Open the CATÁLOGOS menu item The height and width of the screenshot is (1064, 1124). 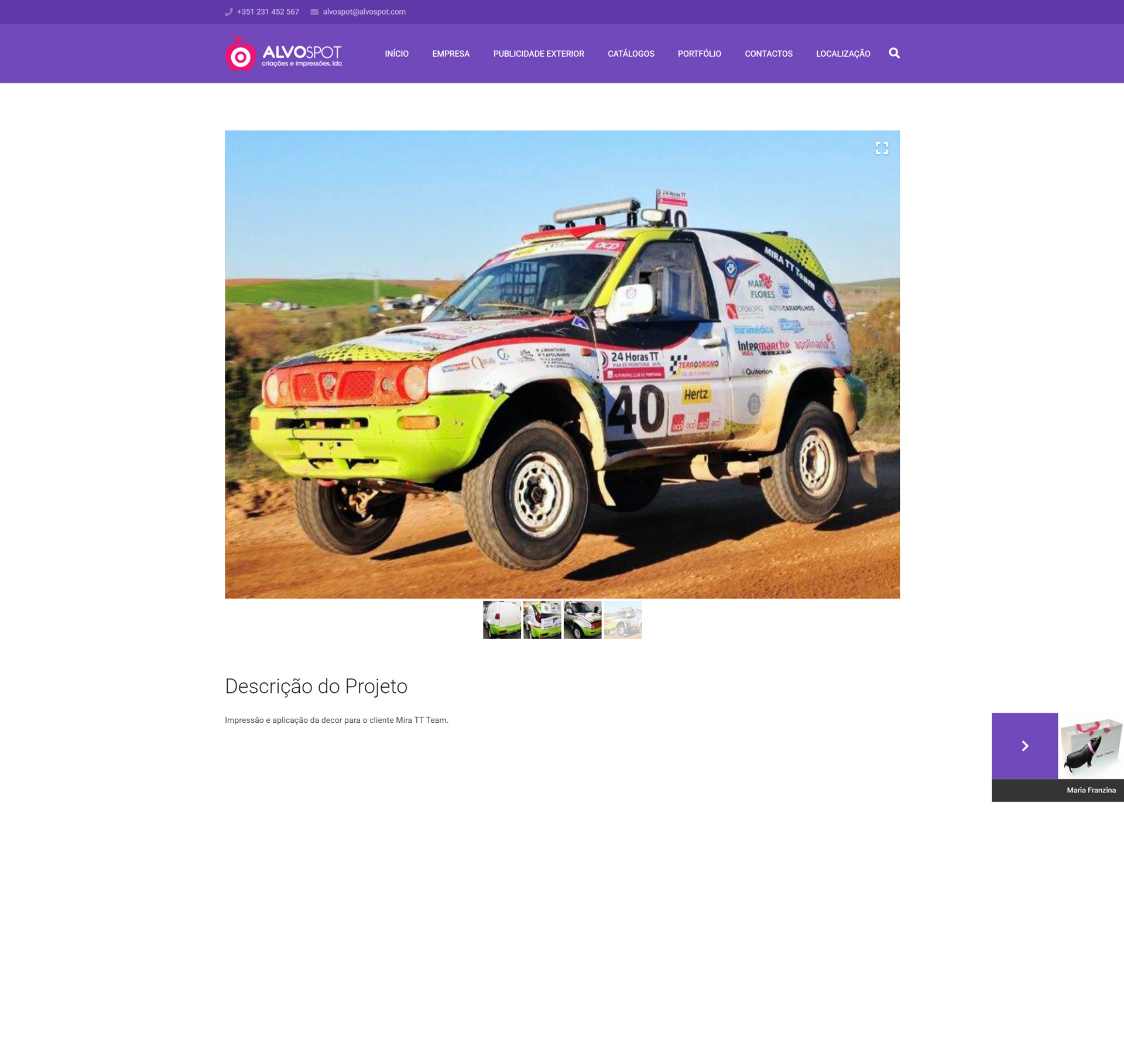[x=630, y=54]
